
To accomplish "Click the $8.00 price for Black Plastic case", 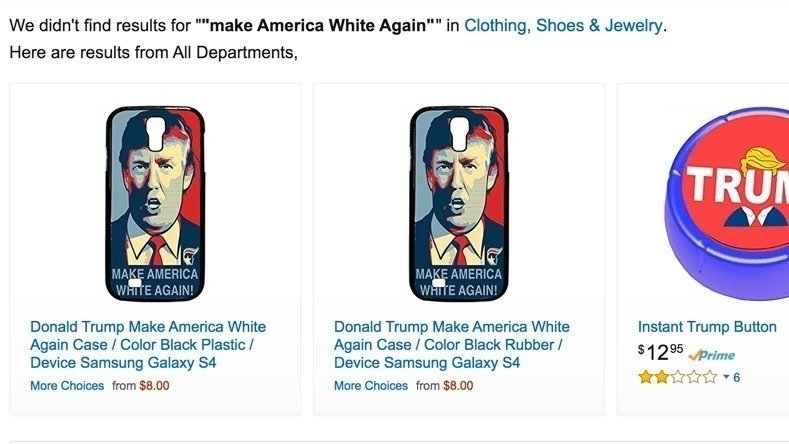I will point(154,386).
